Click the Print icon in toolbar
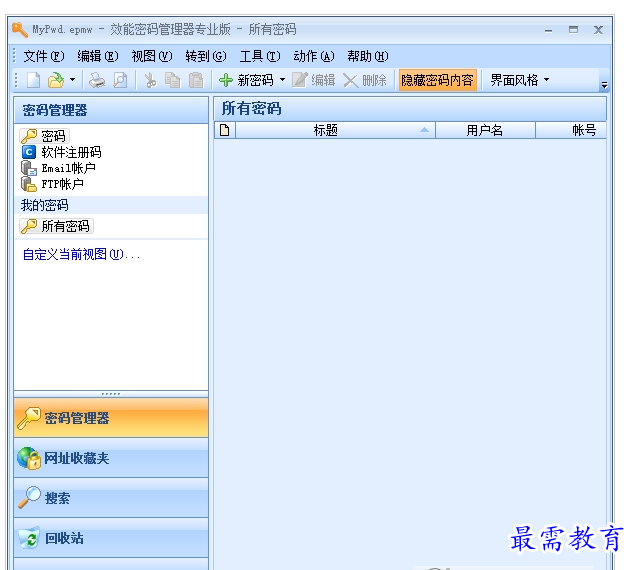 tap(97, 80)
